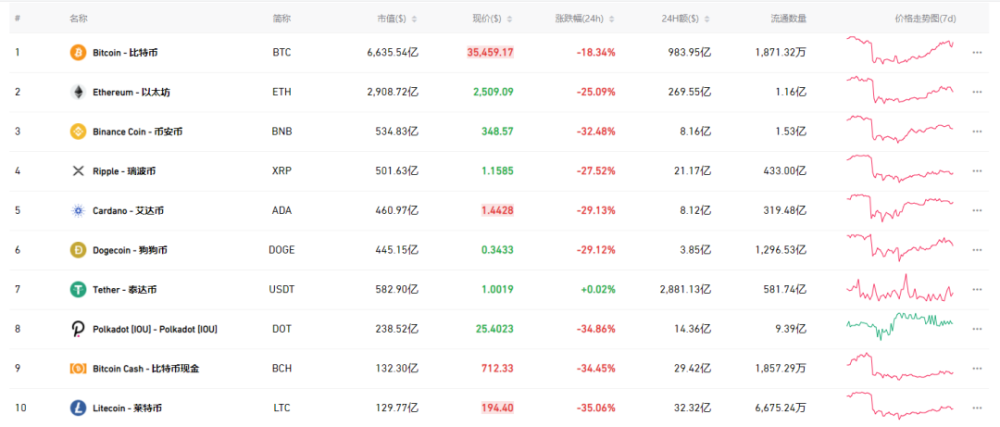Click the Tether green logo icon
Screen dimensions: 1000x427
78,289
